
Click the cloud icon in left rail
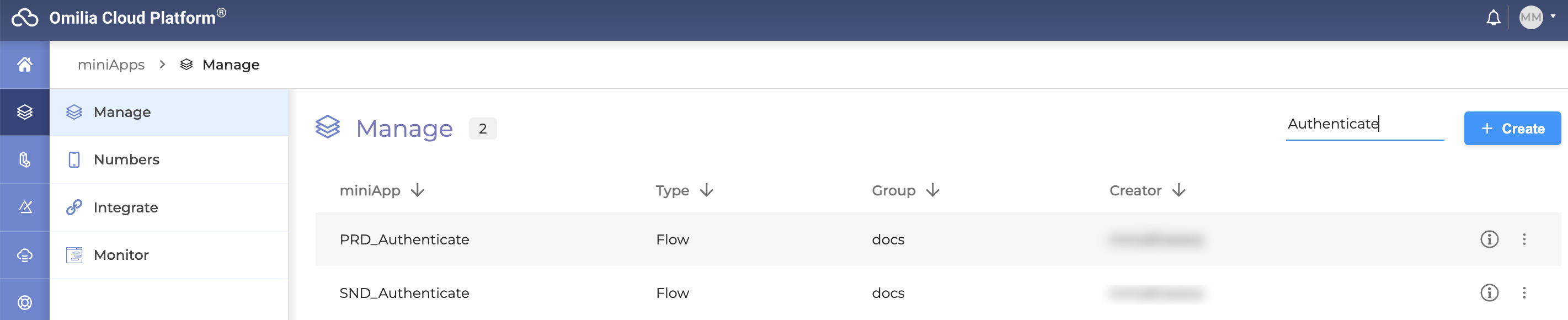pos(24,255)
